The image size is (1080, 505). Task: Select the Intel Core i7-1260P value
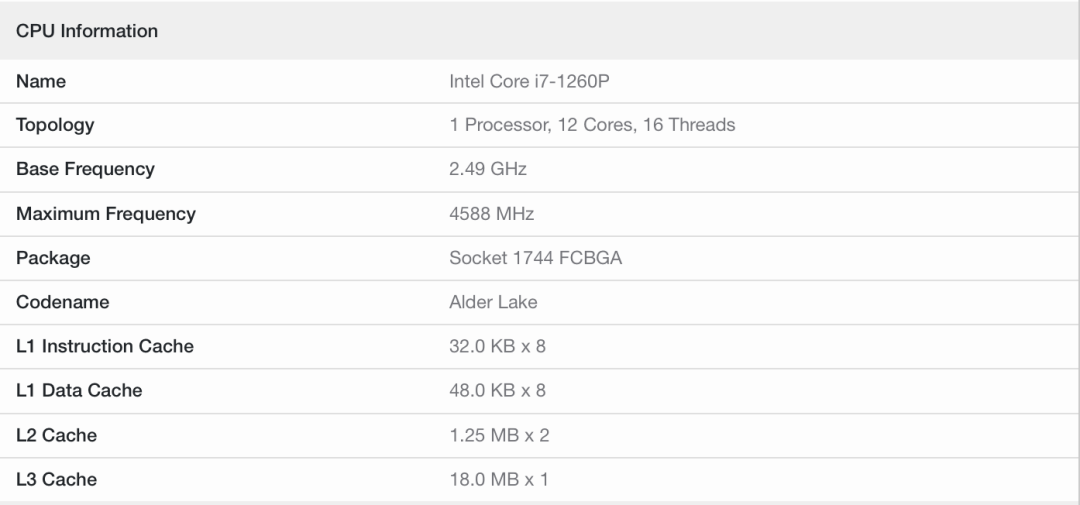529,81
